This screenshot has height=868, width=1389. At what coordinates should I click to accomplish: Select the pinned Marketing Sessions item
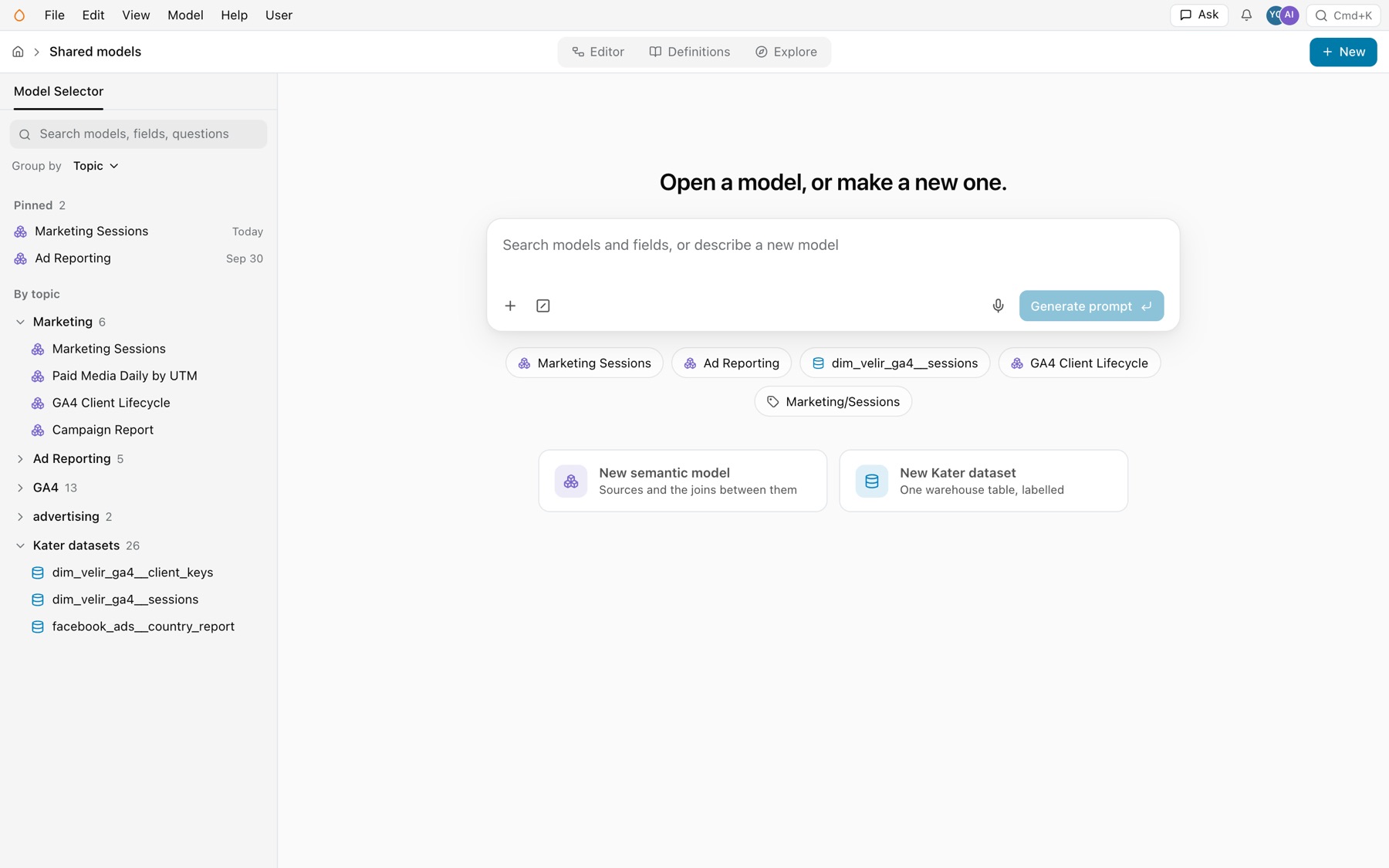(x=139, y=231)
